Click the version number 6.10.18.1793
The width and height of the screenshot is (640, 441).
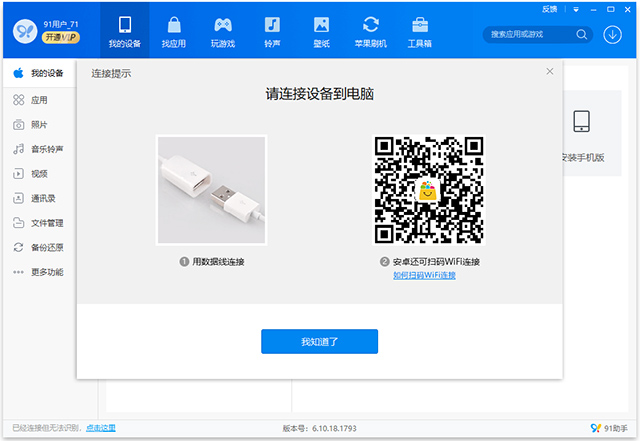pos(334,428)
